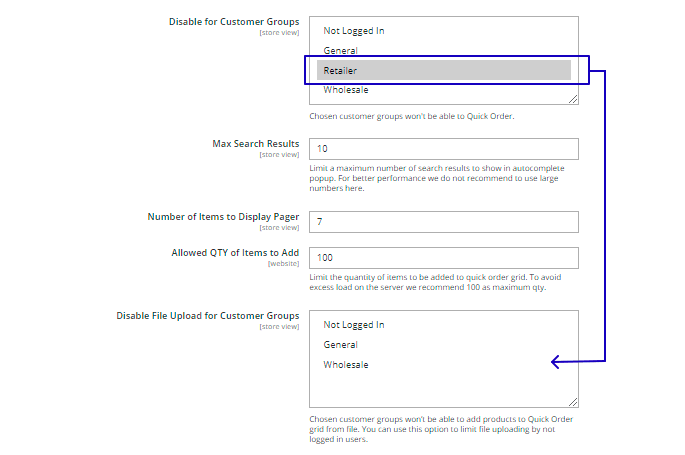
Task: Select Not Logged In under Disable for Customer Groups
Action: 354,31
